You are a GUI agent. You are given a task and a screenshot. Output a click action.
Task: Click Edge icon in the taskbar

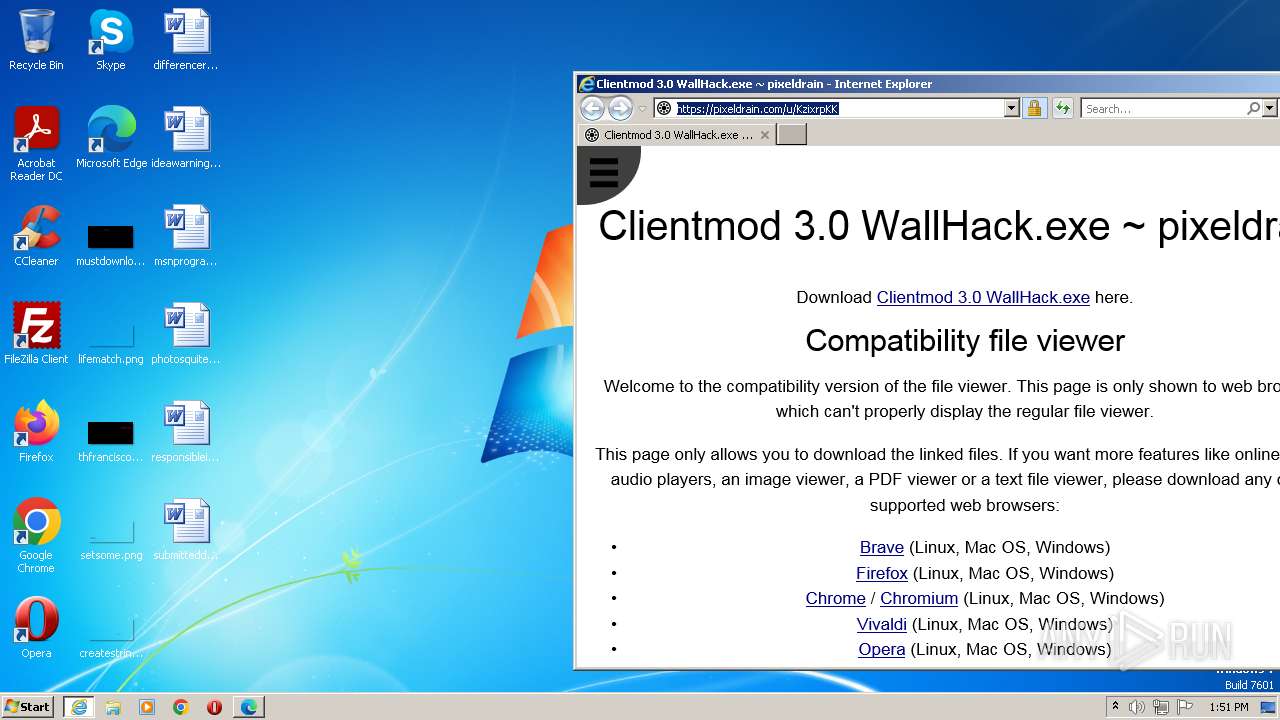coord(248,707)
